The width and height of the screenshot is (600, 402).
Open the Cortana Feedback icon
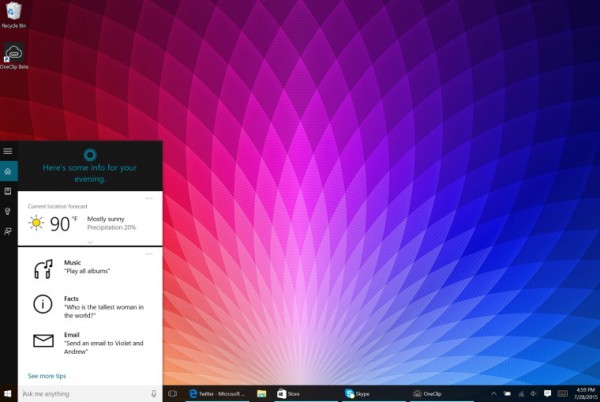(8, 231)
